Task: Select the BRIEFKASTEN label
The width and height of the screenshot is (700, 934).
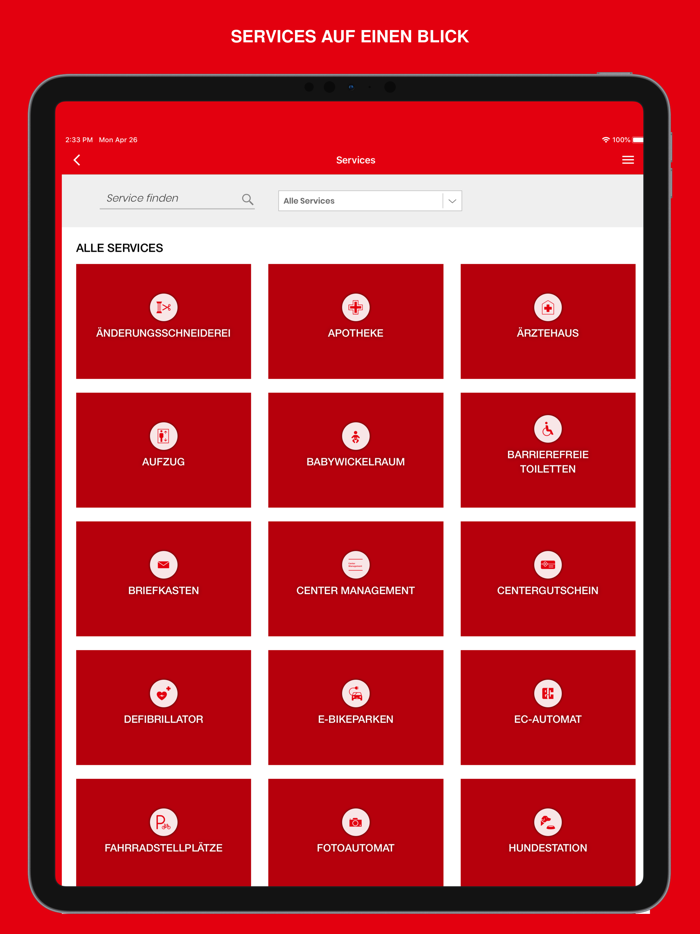Action: [163, 590]
